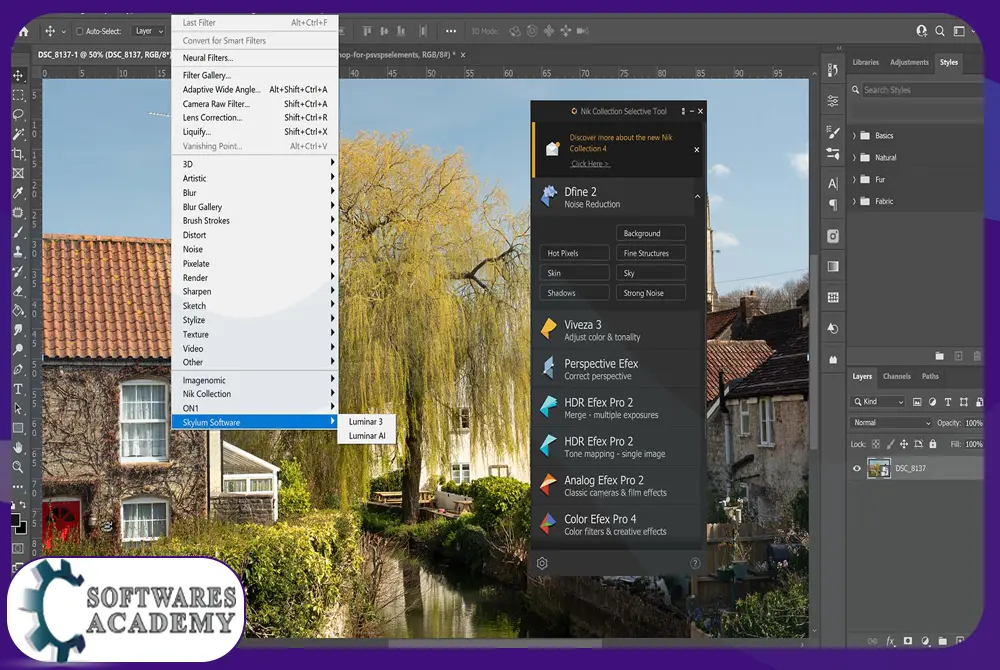Select the Rectangular Marquee tool
The height and width of the screenshot is (670, 1000).
point(18,95)
